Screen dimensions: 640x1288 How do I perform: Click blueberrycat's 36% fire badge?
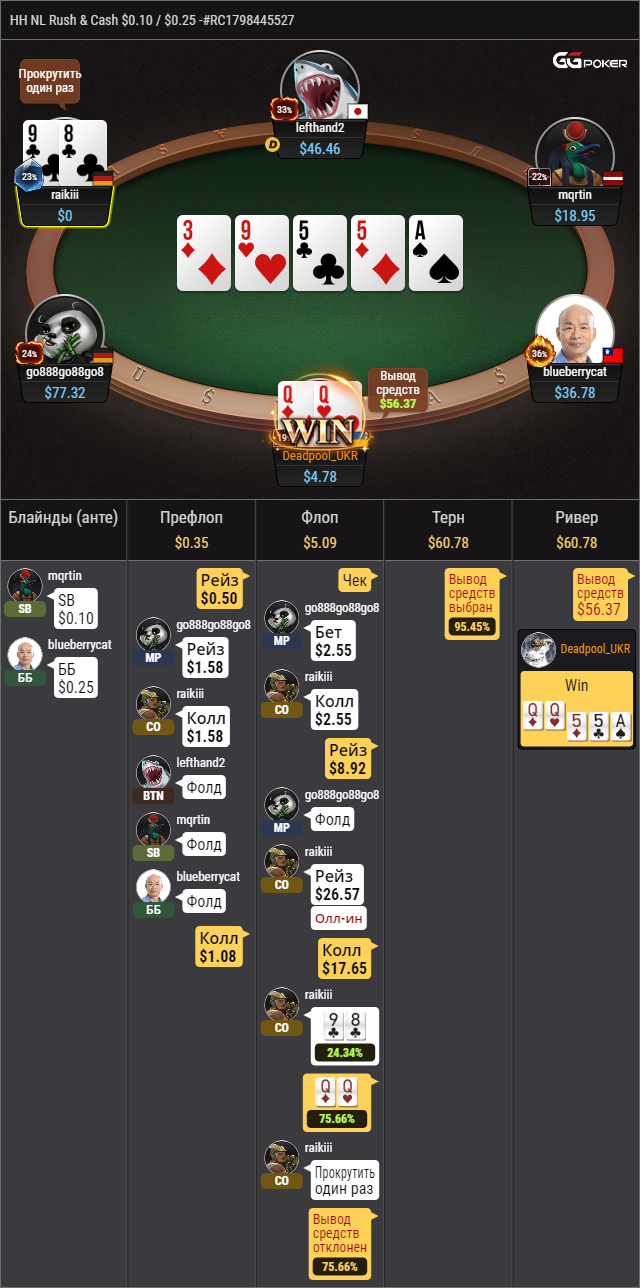[x=539, y=353]
